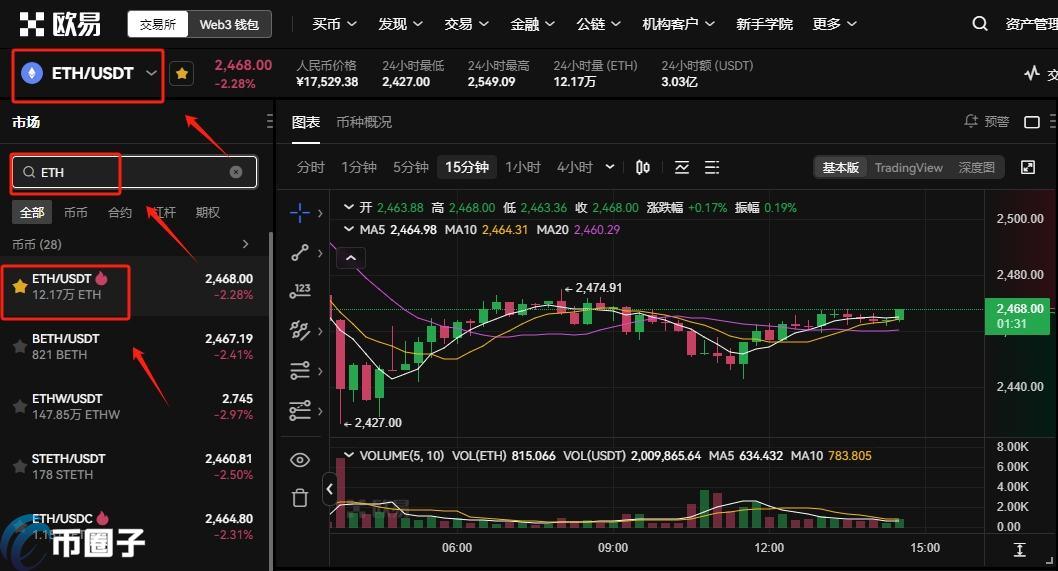Collapse the MA5 legend chevron
The image size is (1058, 571).
point(349,229)
